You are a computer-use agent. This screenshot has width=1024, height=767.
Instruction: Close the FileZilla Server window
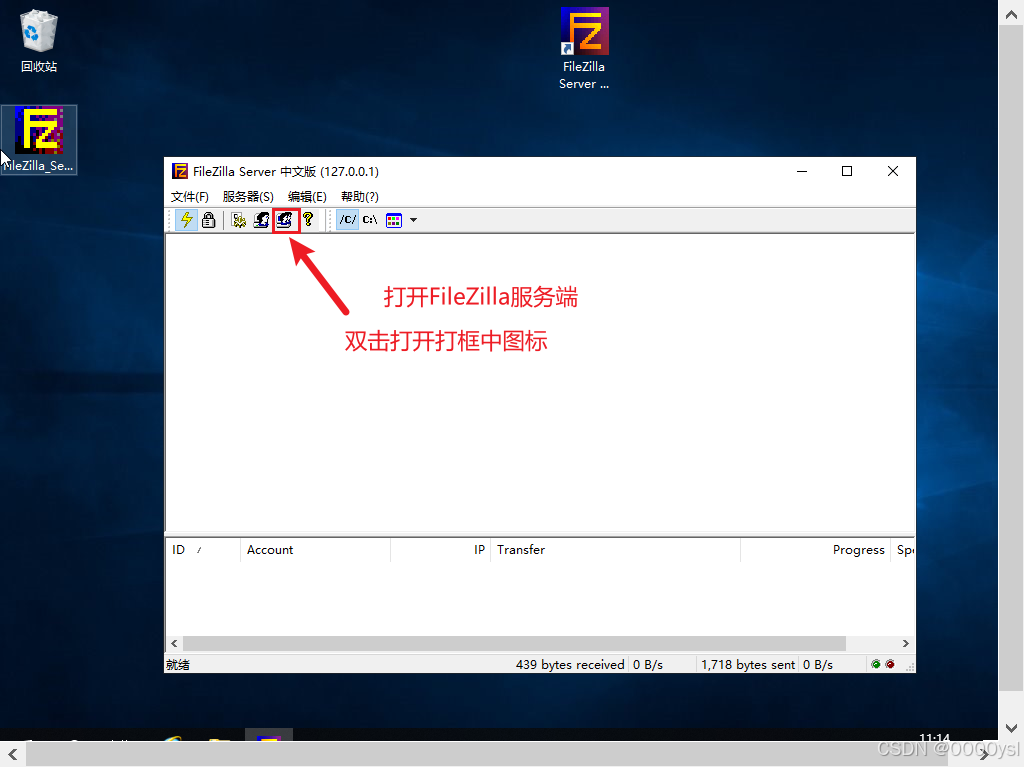click(893, 171)
